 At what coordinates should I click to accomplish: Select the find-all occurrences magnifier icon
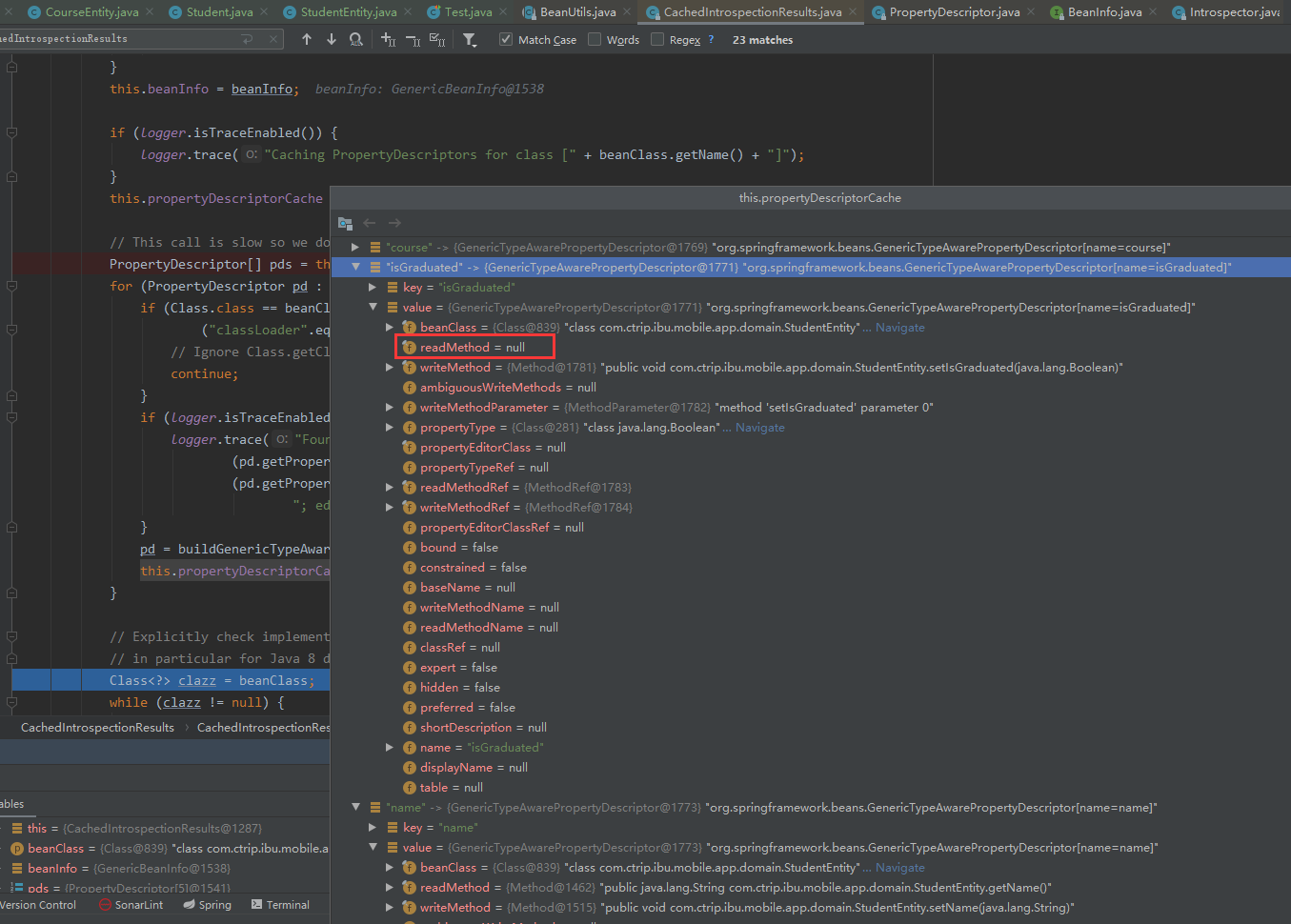click(x=353, y=39)
